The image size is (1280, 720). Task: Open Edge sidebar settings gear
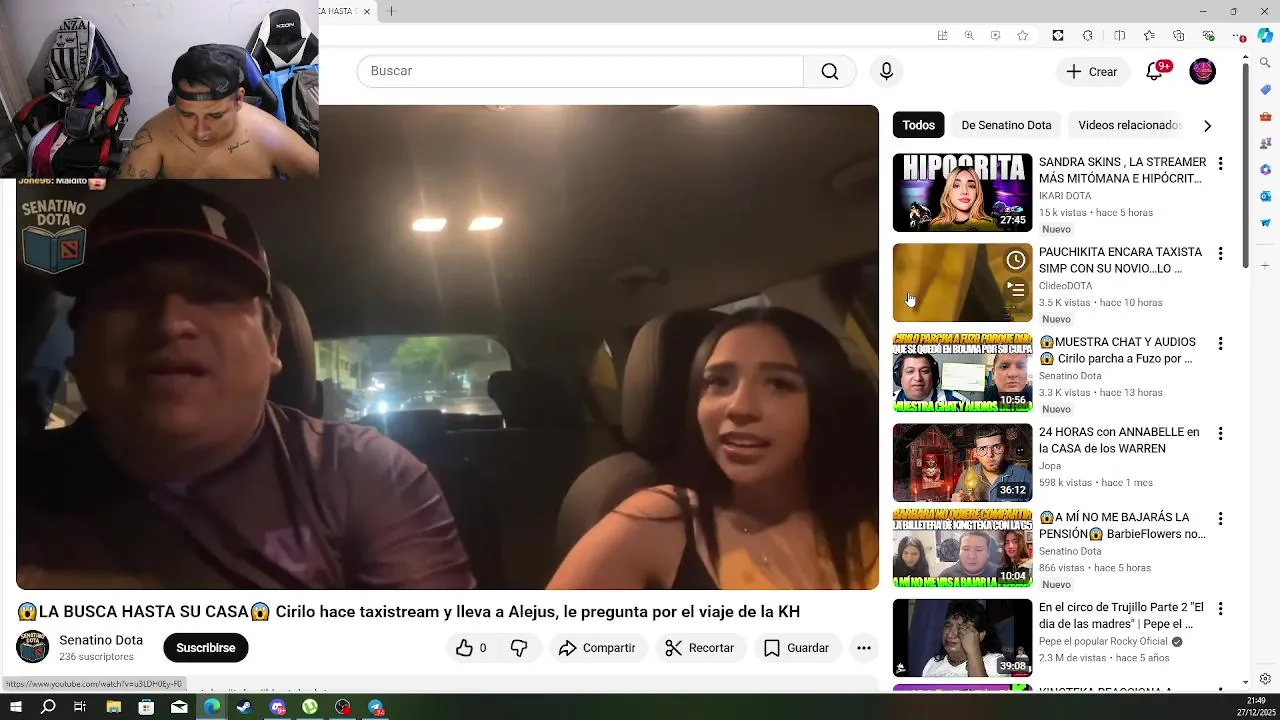point(1265,679)
